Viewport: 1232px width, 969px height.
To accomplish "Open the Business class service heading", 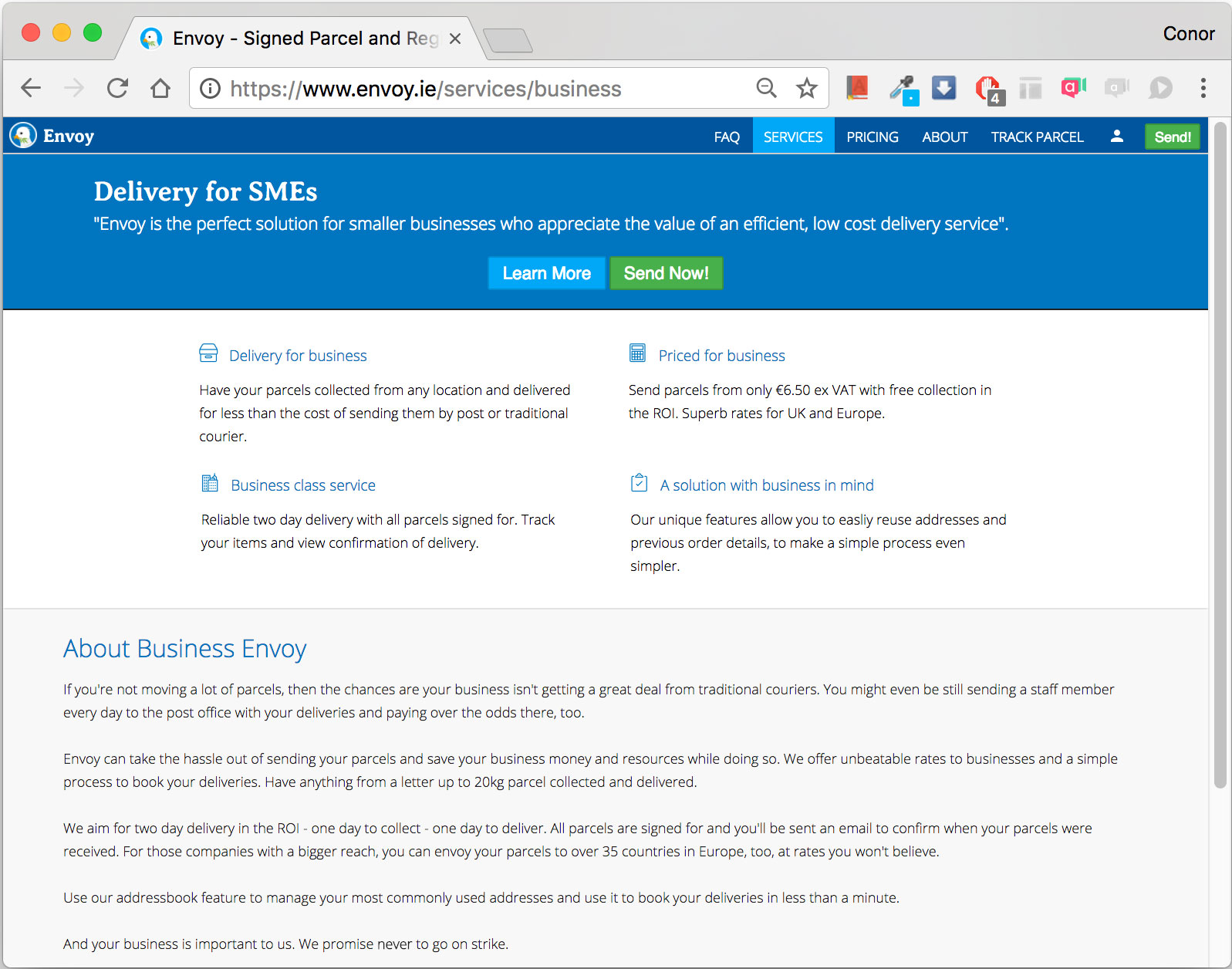I will [x=303, y=485].
